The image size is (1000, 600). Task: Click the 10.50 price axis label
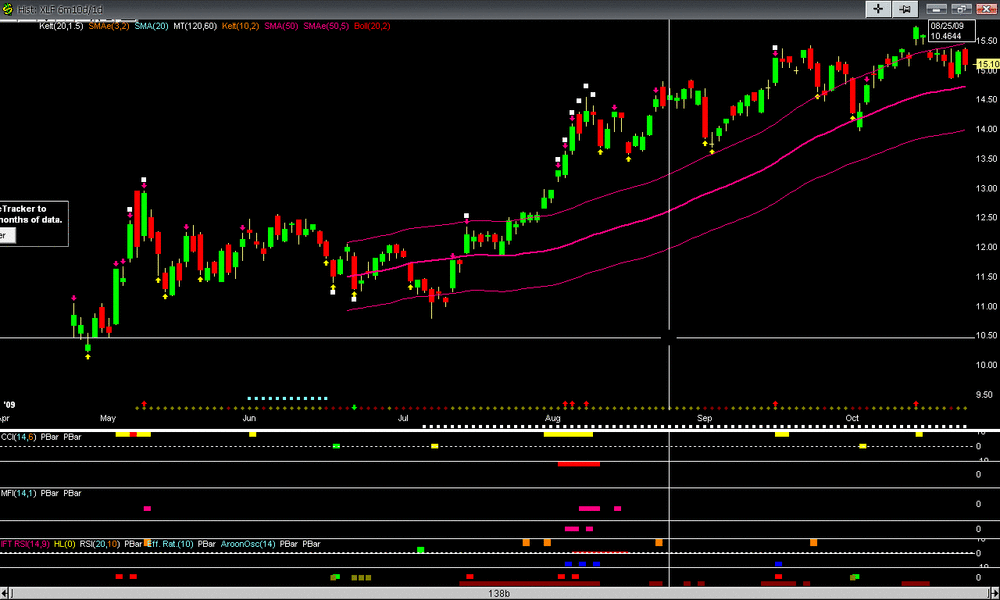pyautogui.click(x=987, y=335)
